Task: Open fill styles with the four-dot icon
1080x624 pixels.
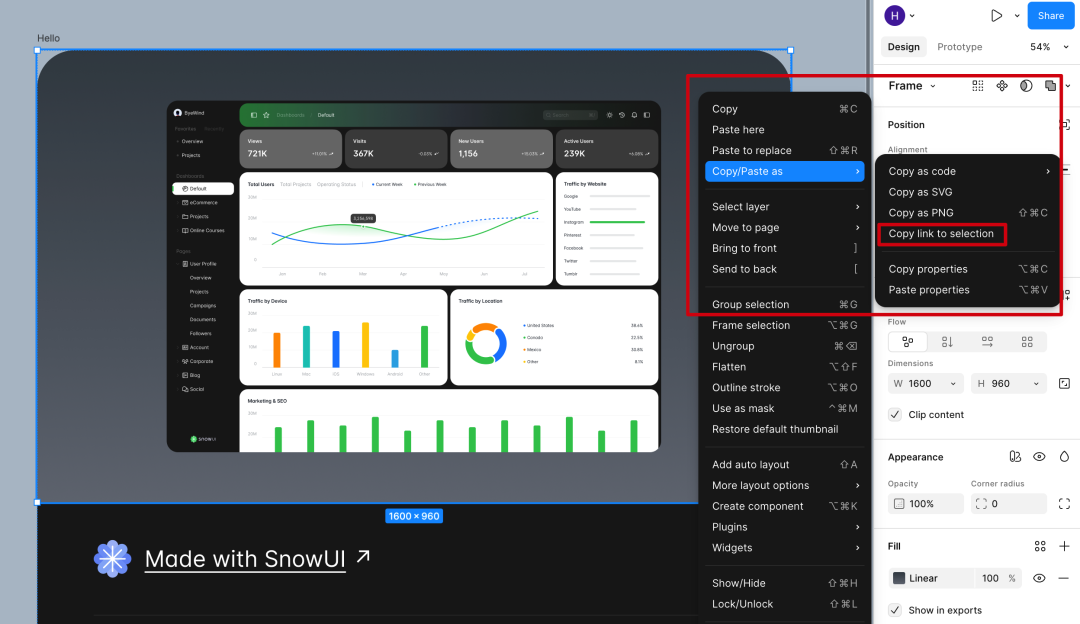Action: click(1040, 546)
